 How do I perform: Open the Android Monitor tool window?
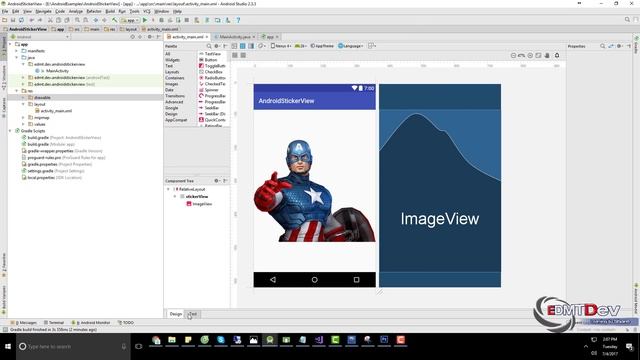click(91, 322)
